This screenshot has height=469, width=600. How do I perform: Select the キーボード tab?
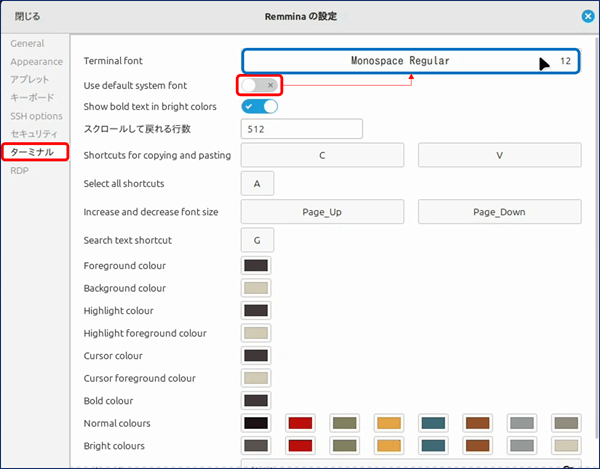pyautogui.click(x=32, y=98)
